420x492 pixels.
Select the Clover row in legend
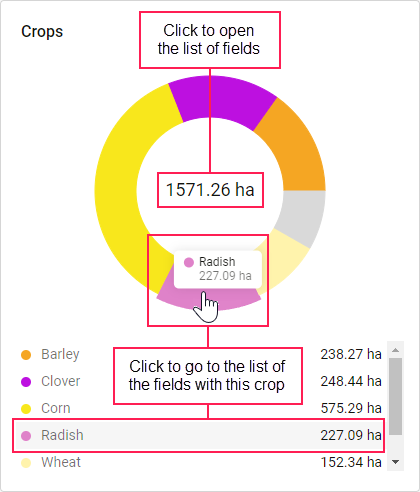pos(201,381)
